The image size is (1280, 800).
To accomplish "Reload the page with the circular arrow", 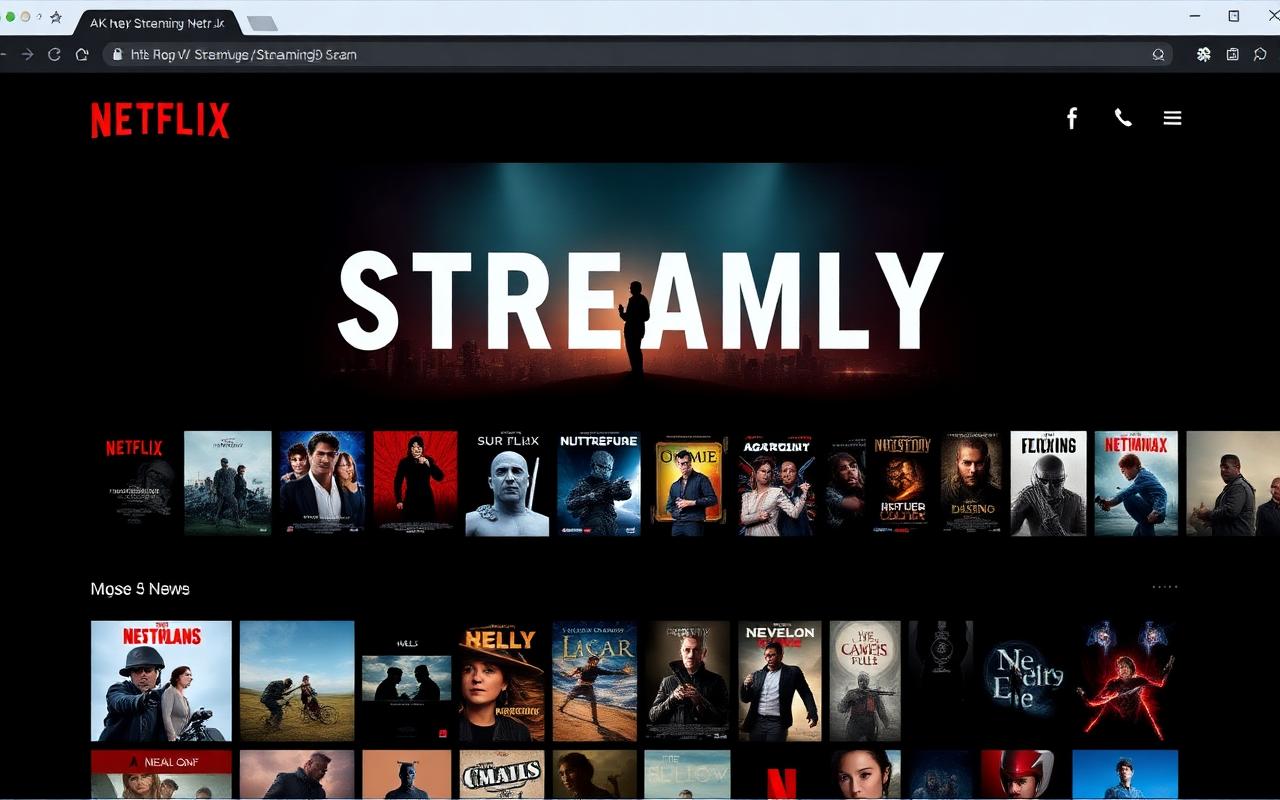I will point(55,55).
